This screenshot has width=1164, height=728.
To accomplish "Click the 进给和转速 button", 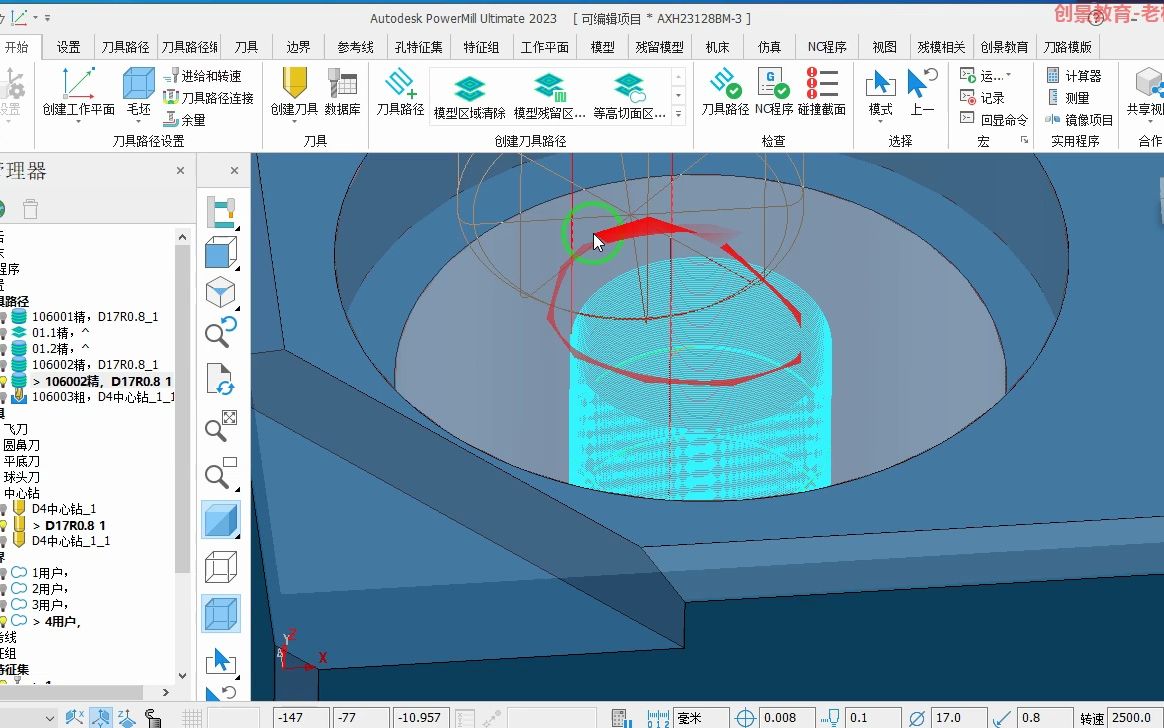I will (x=202, y=76).
